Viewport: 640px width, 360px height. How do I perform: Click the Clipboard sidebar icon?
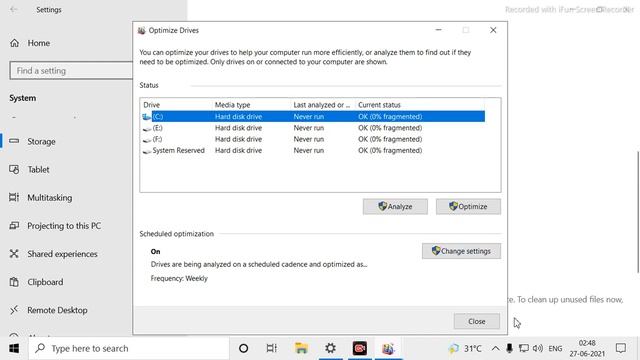coord(14,282)
